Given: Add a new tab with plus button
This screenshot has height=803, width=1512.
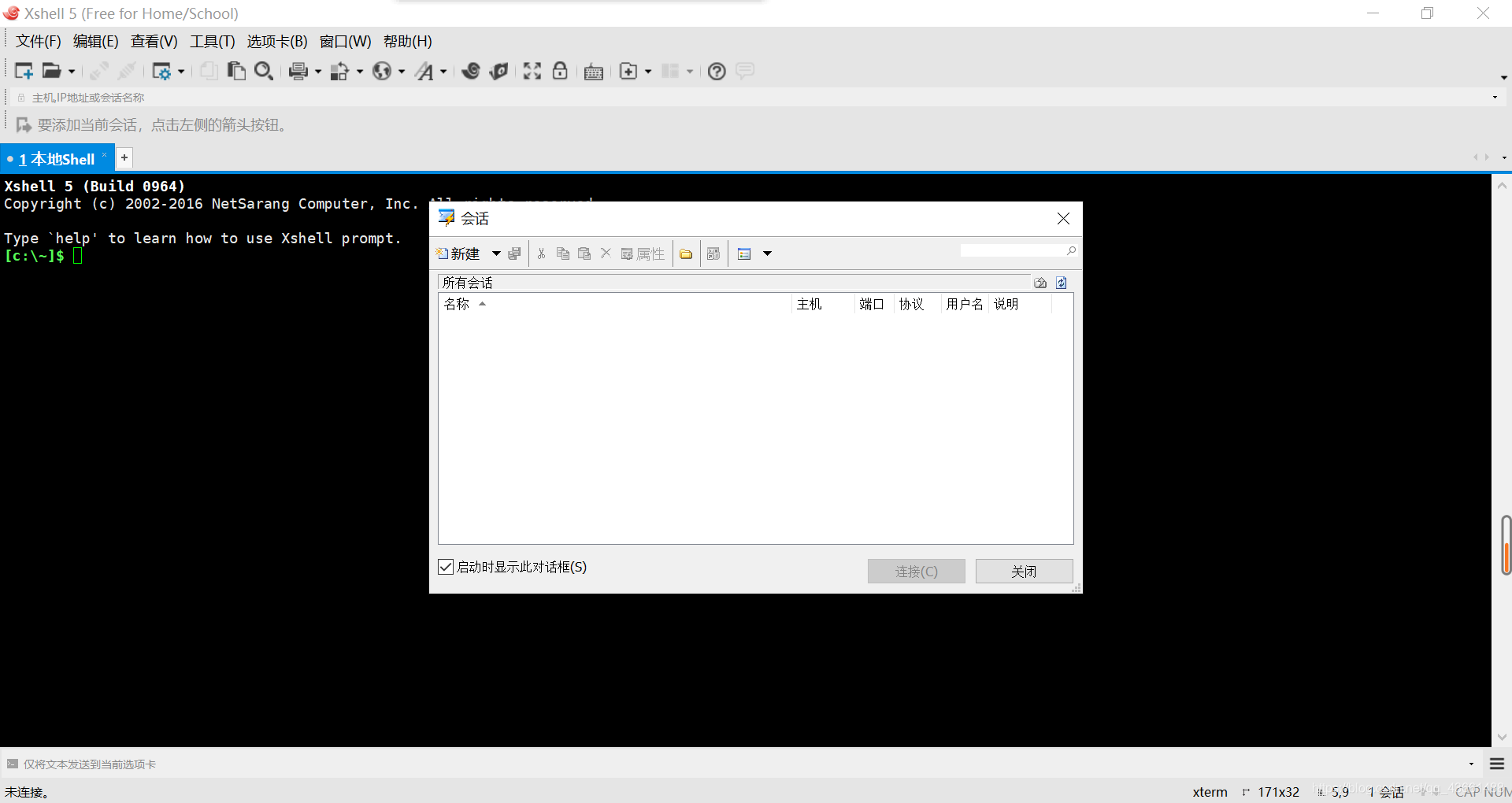Looking at the screenshot, I should click(124, 157).
